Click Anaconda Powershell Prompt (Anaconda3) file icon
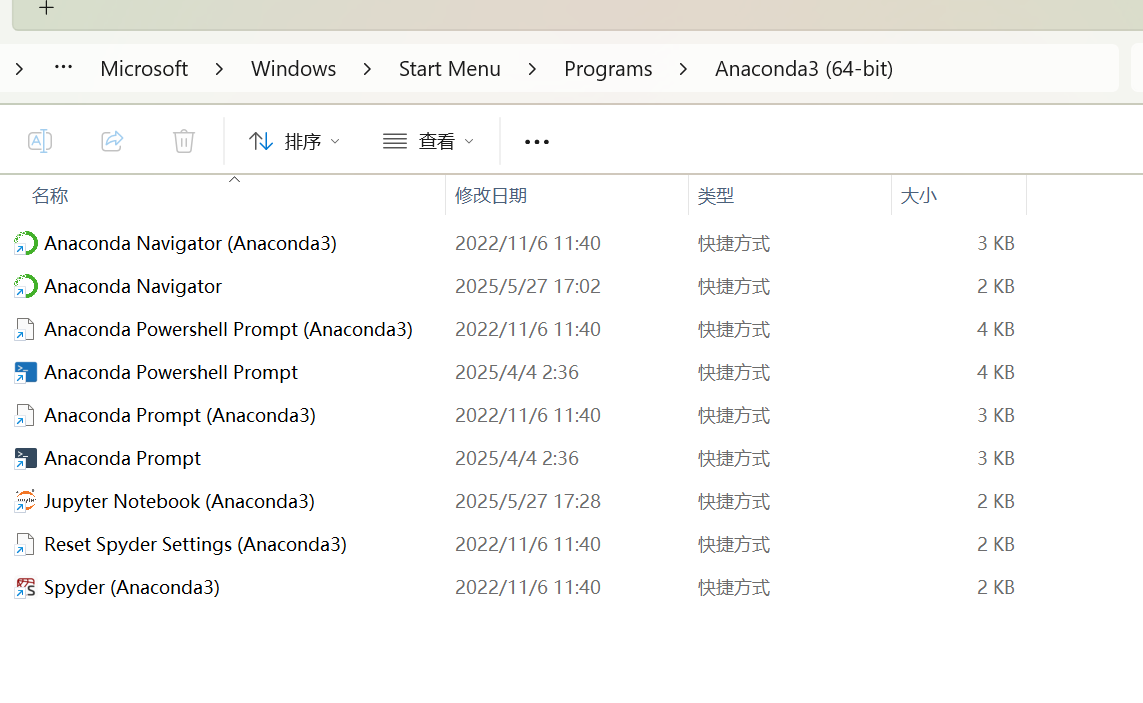Viewport: 1143px width, 703px height. (25, 329)
